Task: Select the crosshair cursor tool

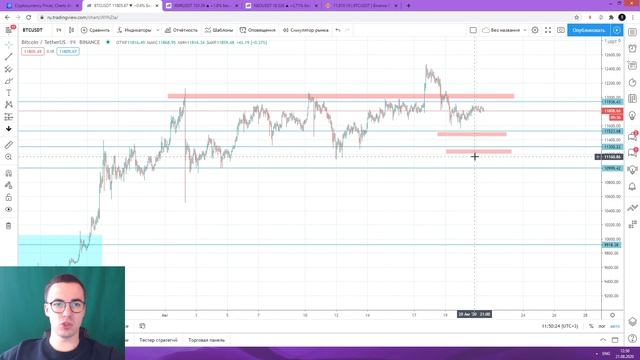Action: [9, 44]
